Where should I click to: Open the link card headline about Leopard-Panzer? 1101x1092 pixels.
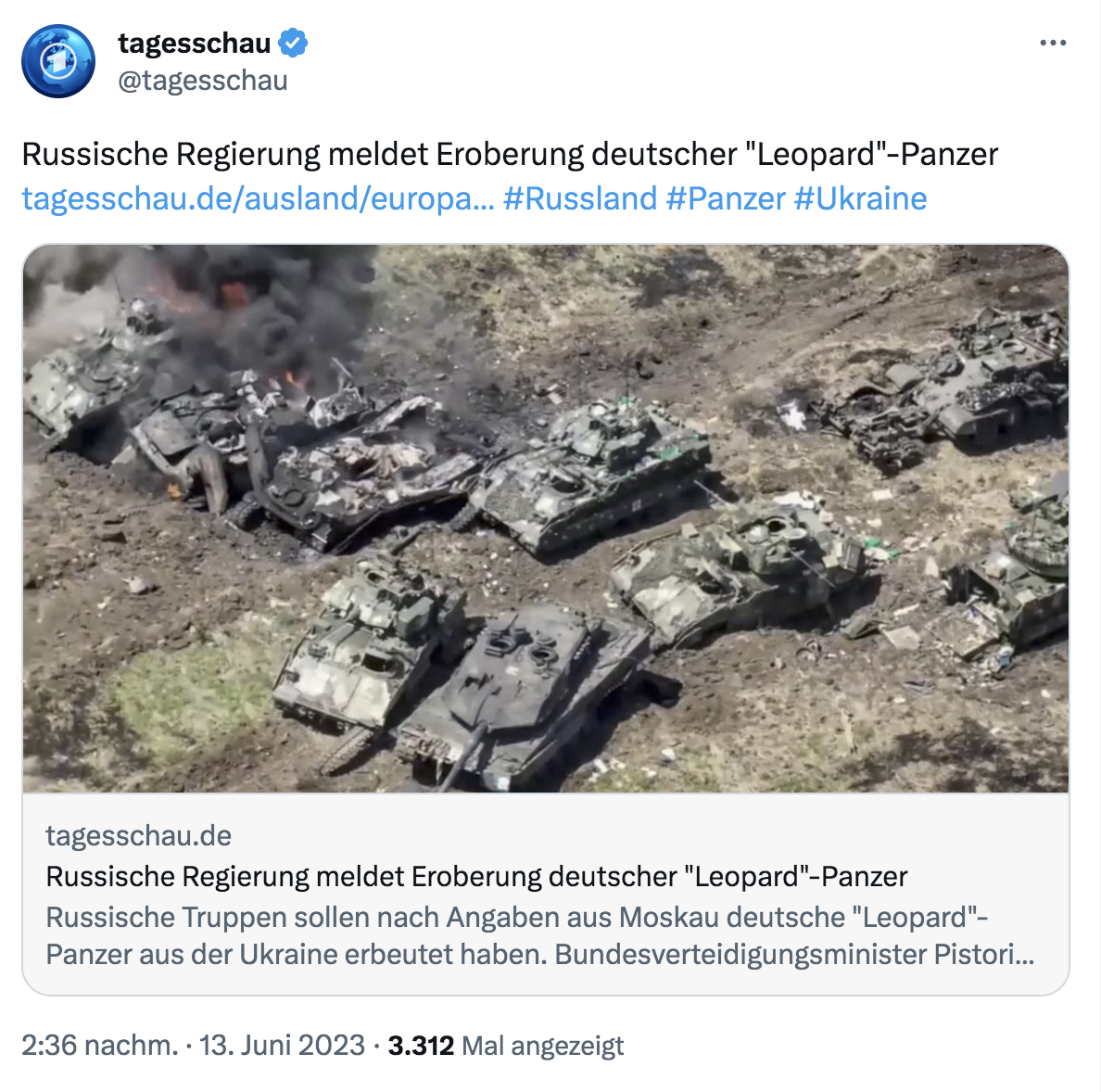476,876
